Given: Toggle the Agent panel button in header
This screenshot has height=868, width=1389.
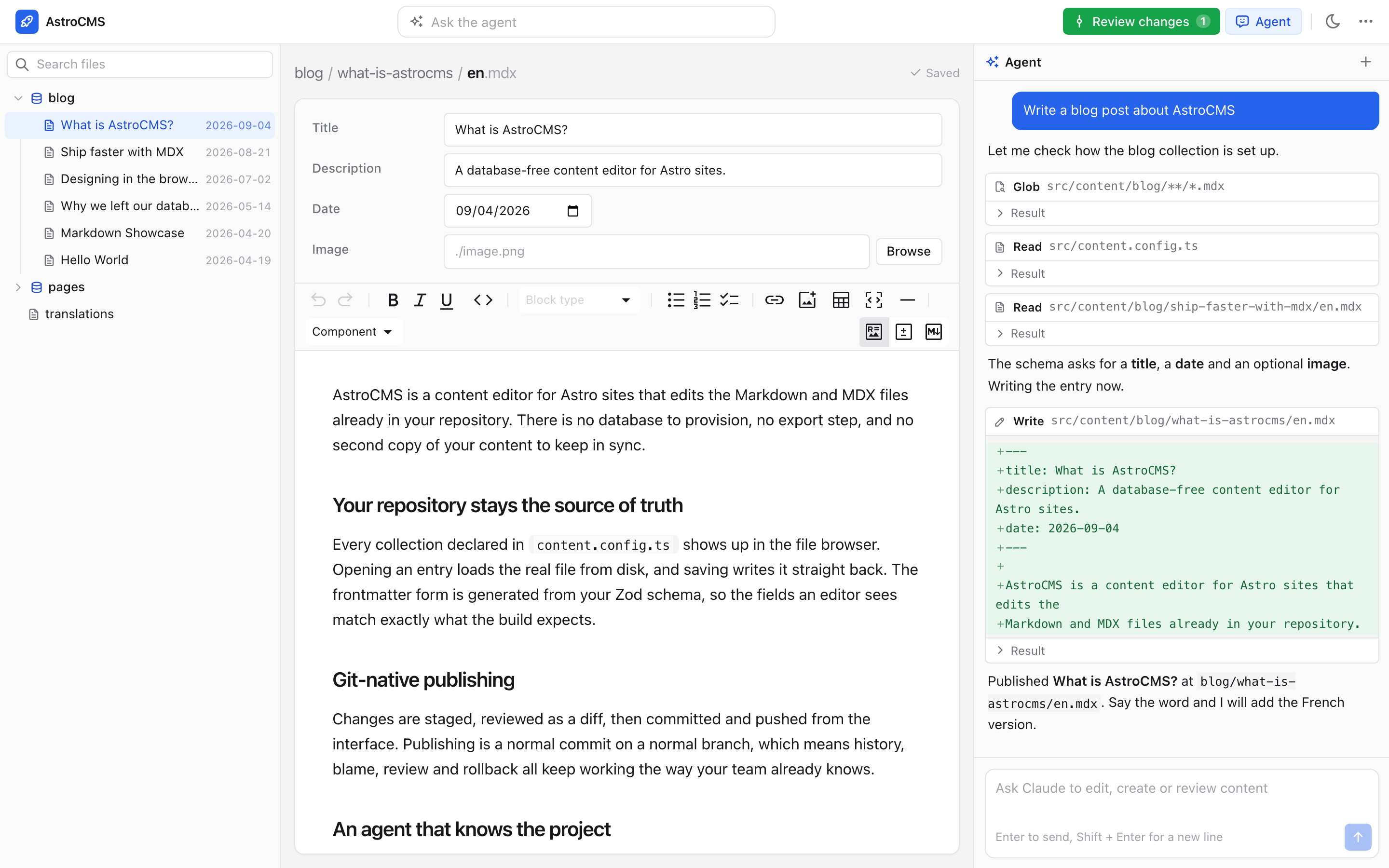Looking at the screenshot, I should pos(1263,22).
